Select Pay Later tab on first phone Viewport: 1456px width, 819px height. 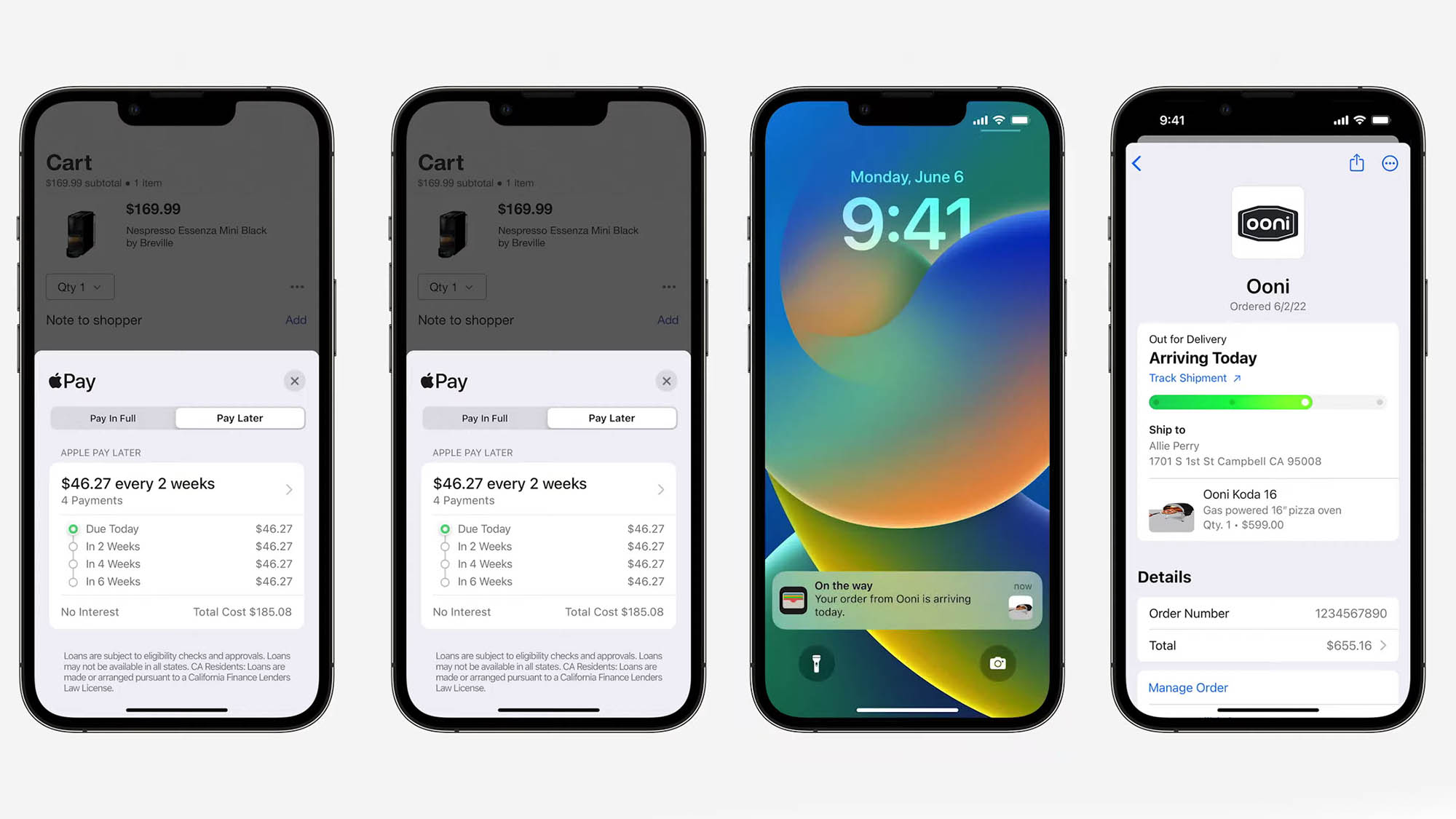coord(239,417)
